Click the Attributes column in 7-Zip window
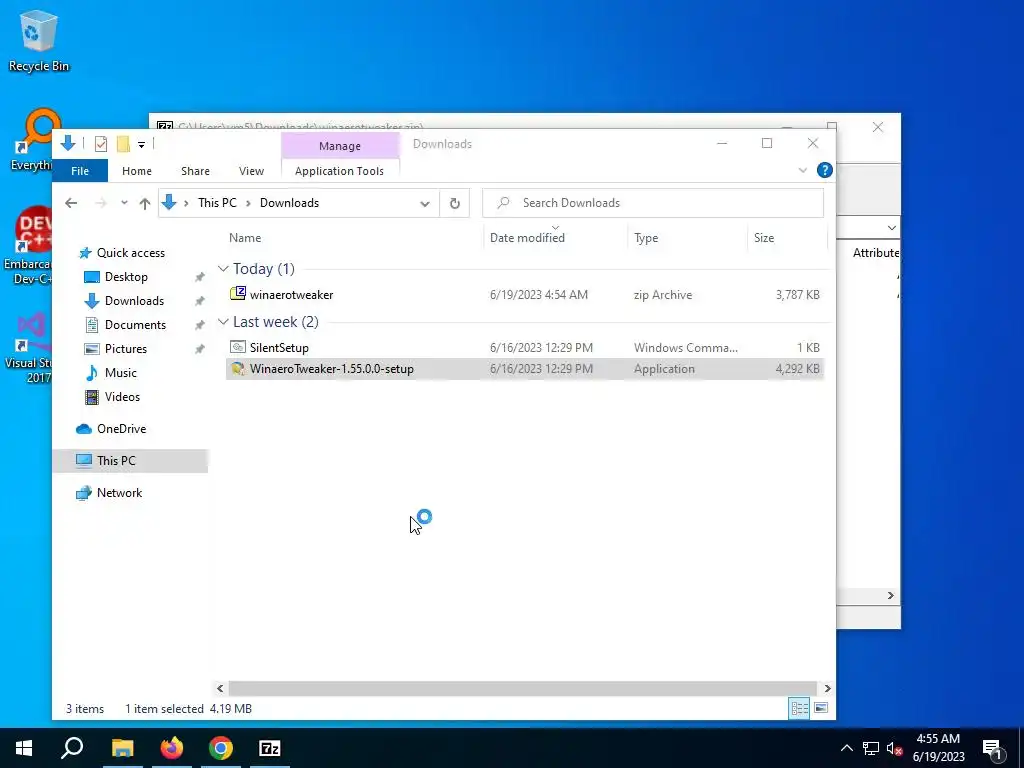1024x768 pixels. (x=875, y=253)
